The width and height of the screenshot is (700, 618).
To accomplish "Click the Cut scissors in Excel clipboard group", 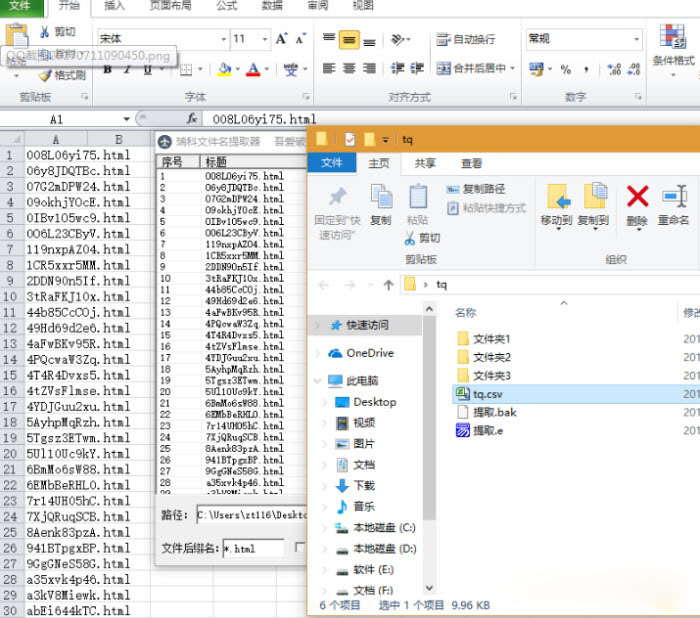I will (x=45, y=32).
